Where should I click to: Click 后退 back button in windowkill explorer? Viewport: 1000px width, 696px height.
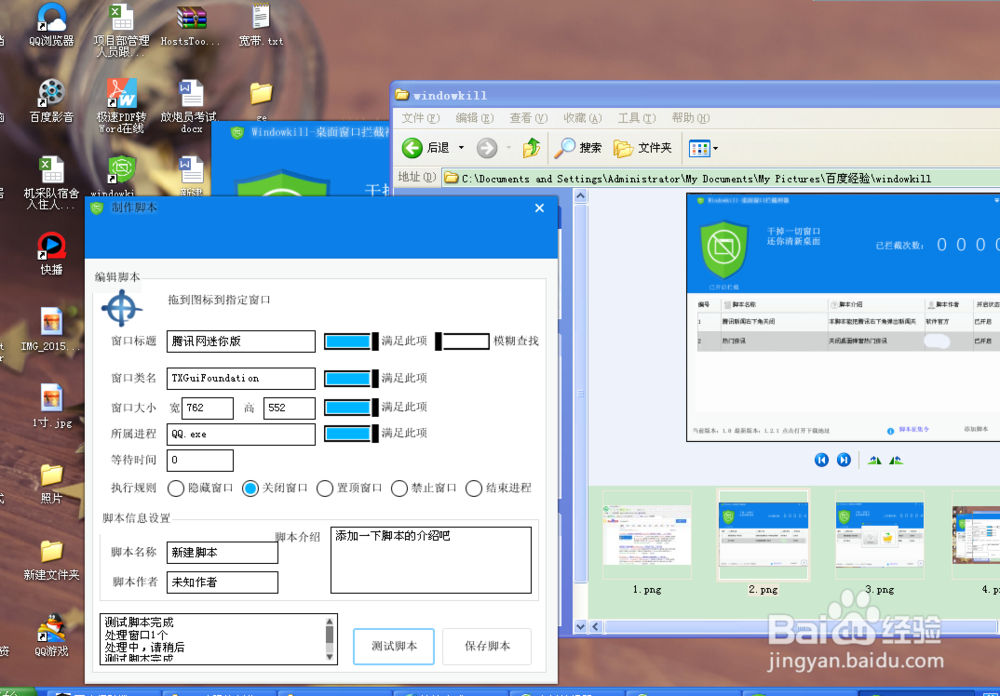point(426,148)
